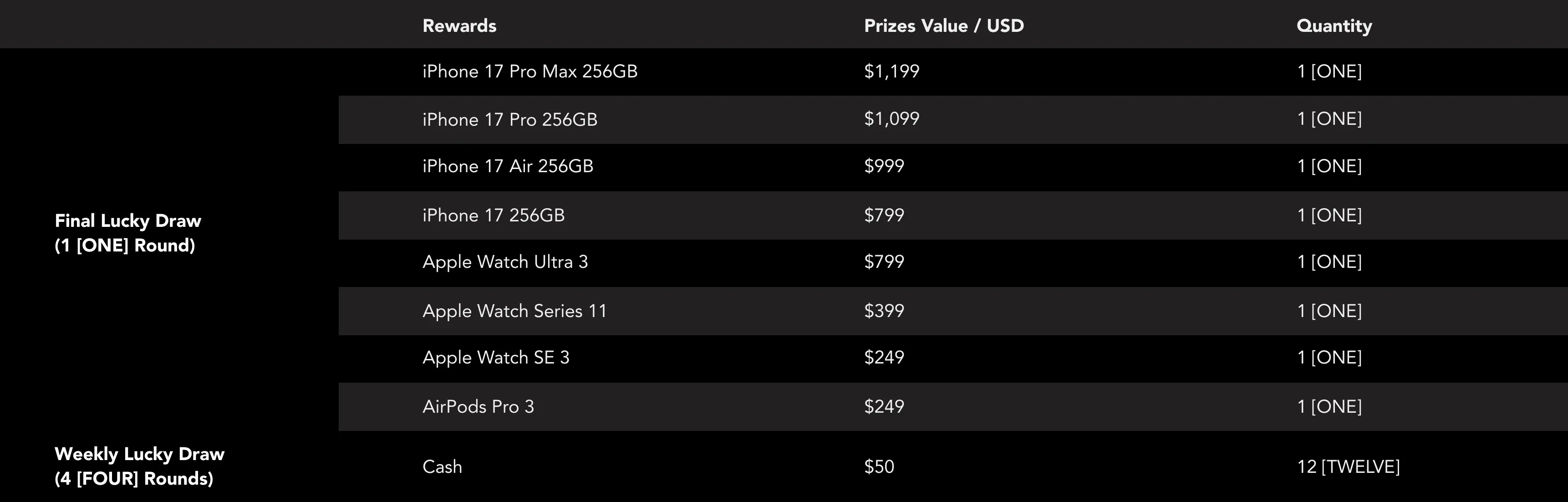
Task: Select the AirPods Pro 3 row
Action: coord(478,406)
